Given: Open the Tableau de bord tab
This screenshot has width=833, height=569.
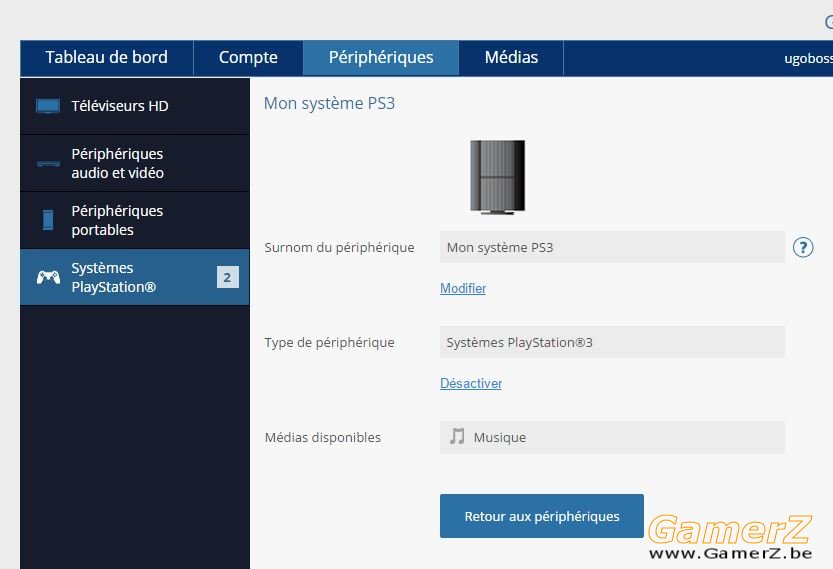Looking at the screenshot, I should (x=106, y=57).
